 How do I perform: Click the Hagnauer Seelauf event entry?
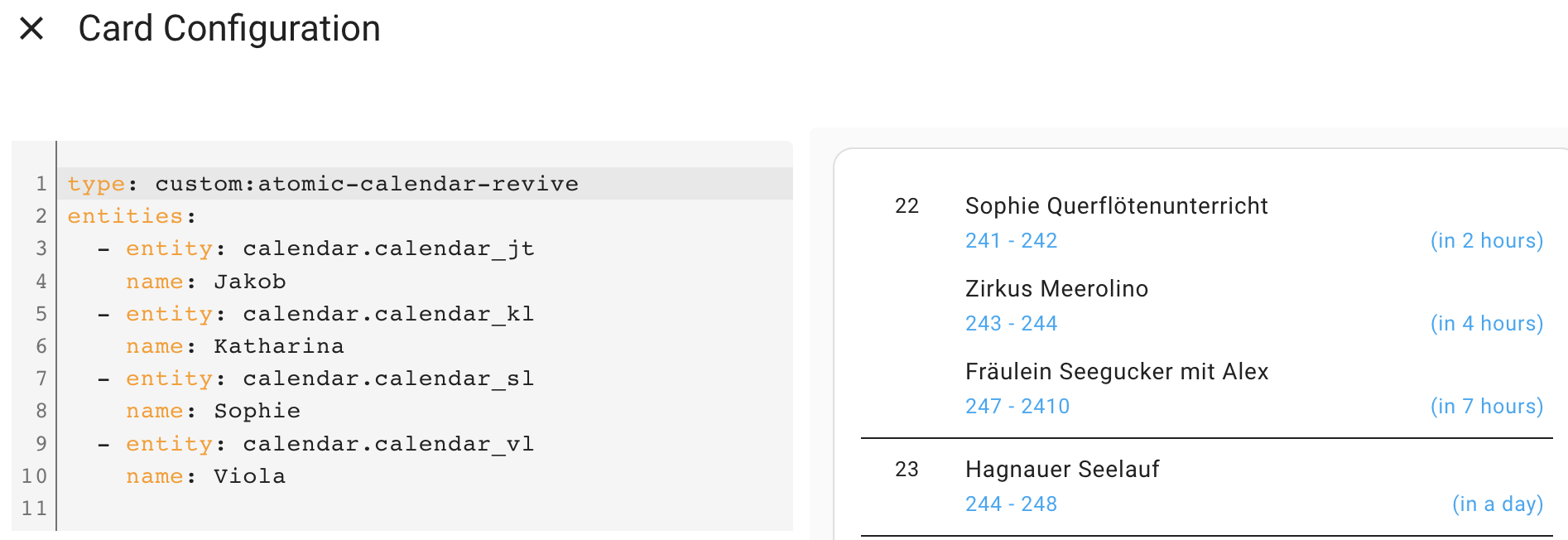[1062, 469]
